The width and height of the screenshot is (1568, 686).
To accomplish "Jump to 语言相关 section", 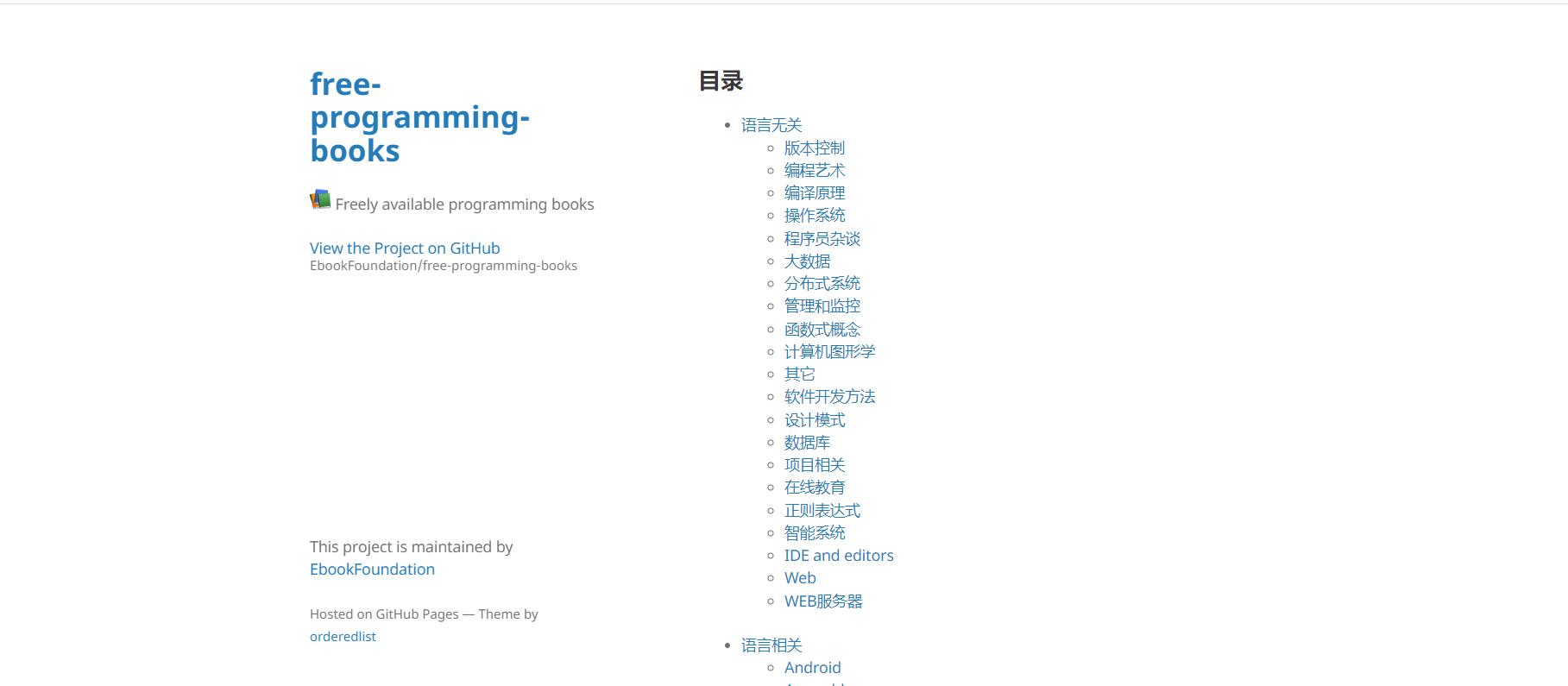I will pyautogui.click(x=771, y=645).
